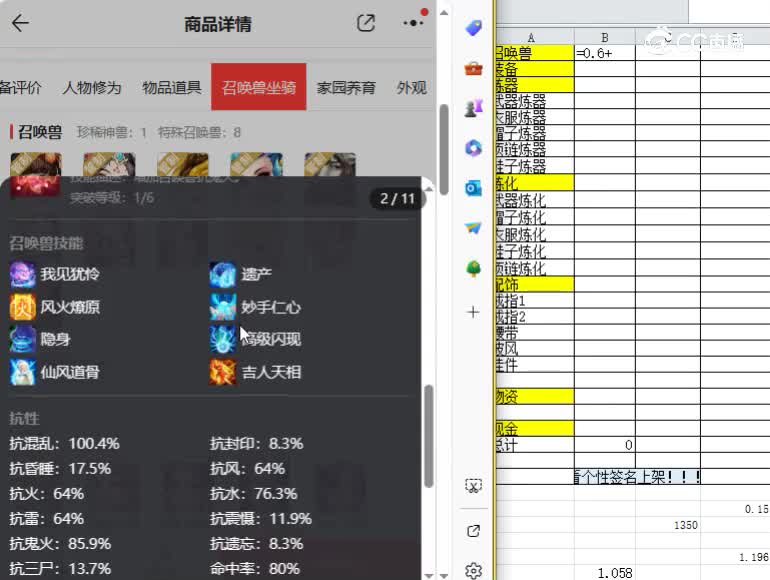
Task: Click the 2 / 11 page indicator
Action: click(397, 198)
